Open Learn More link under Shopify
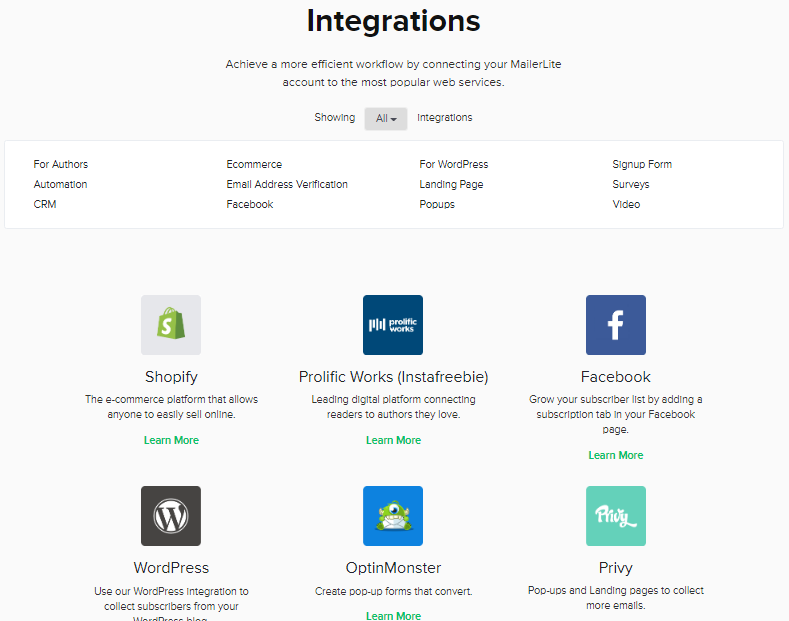This screenshot has width=789, height=621. (171, 440)
